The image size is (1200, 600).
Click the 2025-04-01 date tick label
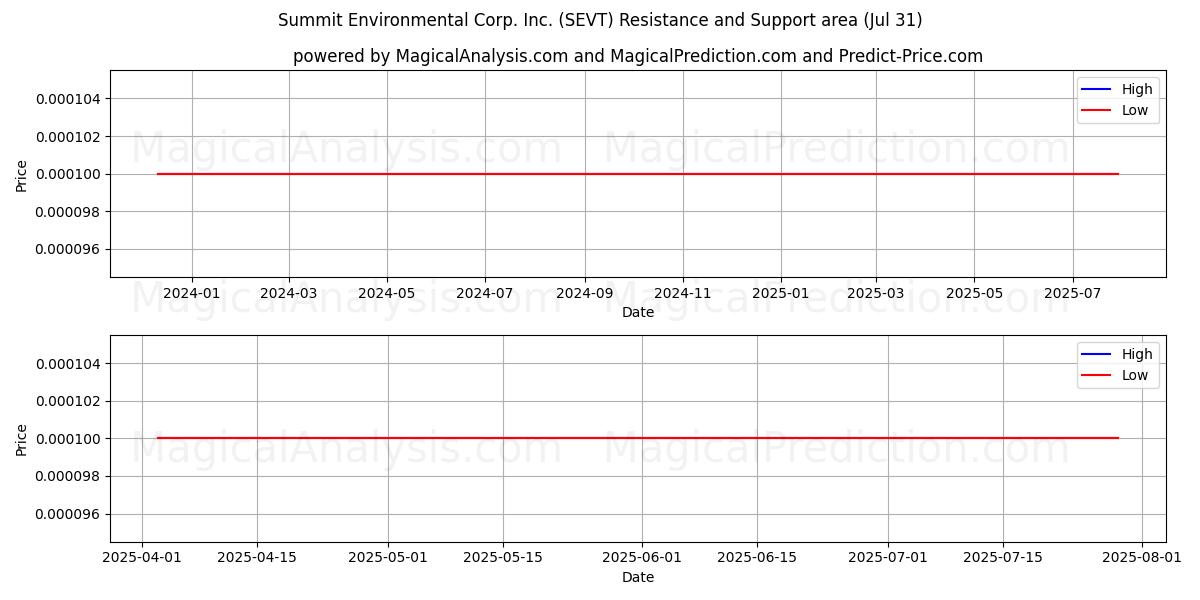(x=142, y=559)
